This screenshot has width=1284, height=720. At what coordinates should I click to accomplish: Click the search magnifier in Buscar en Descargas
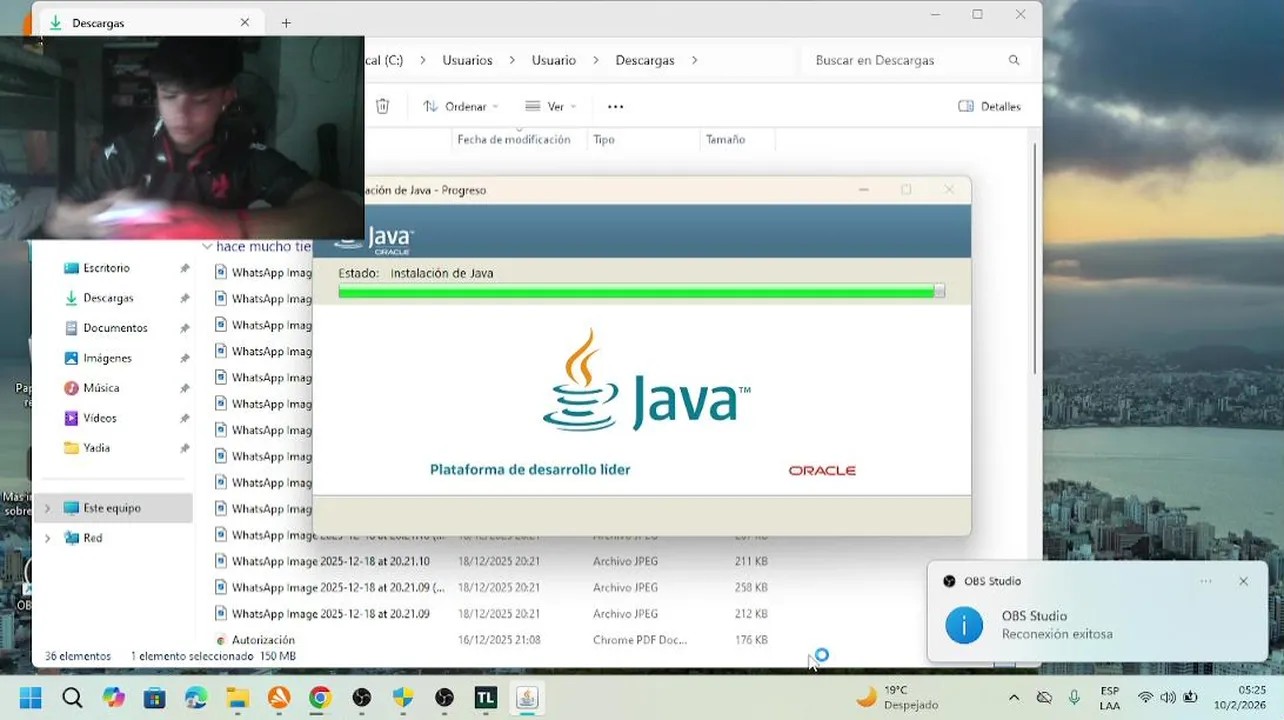pyautogui.click(x=1014, y=60)
